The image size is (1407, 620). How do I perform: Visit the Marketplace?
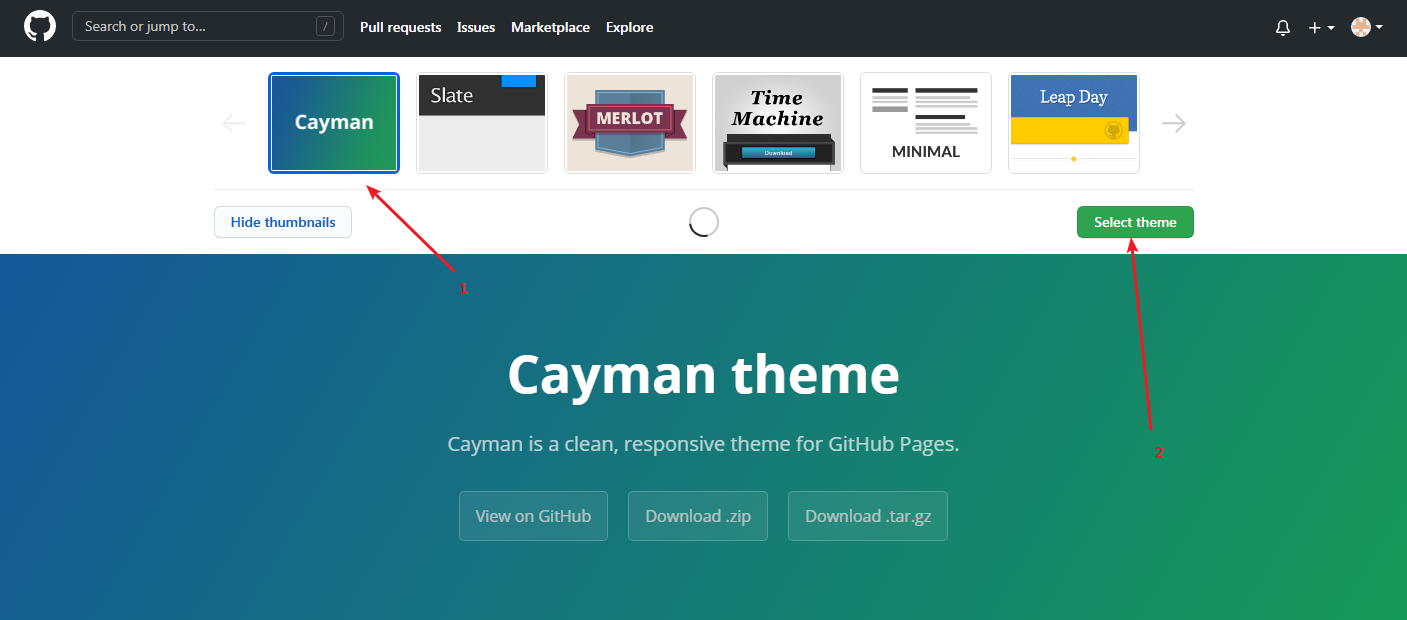(x=550, y=27)
